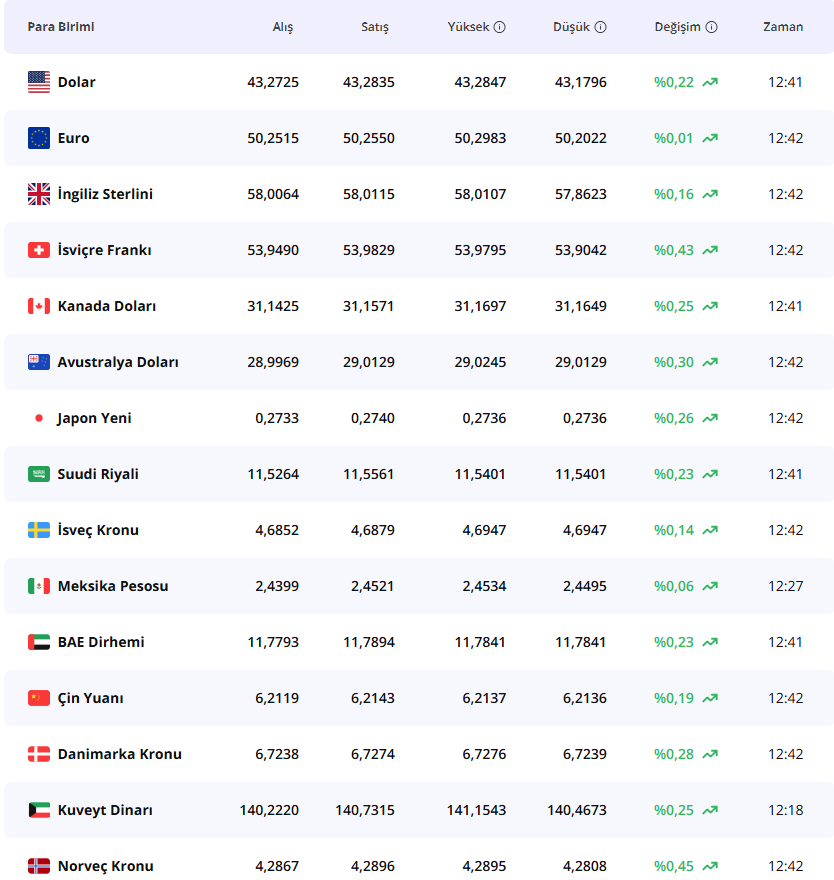
Task: Open the Danimarka Kronu currency link
Action: point(120,754)
